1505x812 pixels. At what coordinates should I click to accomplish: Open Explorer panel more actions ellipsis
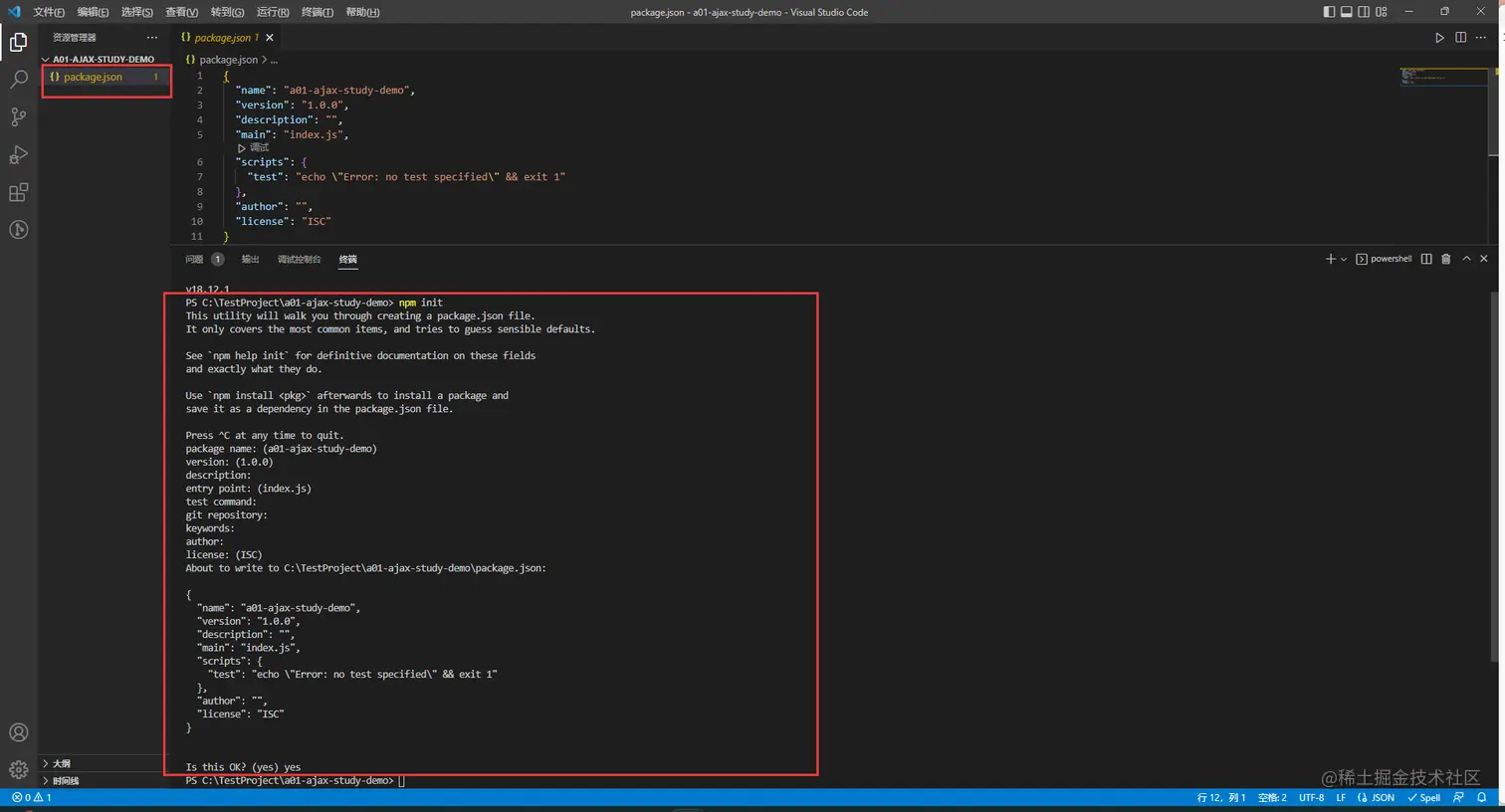(x=152, y=38)
